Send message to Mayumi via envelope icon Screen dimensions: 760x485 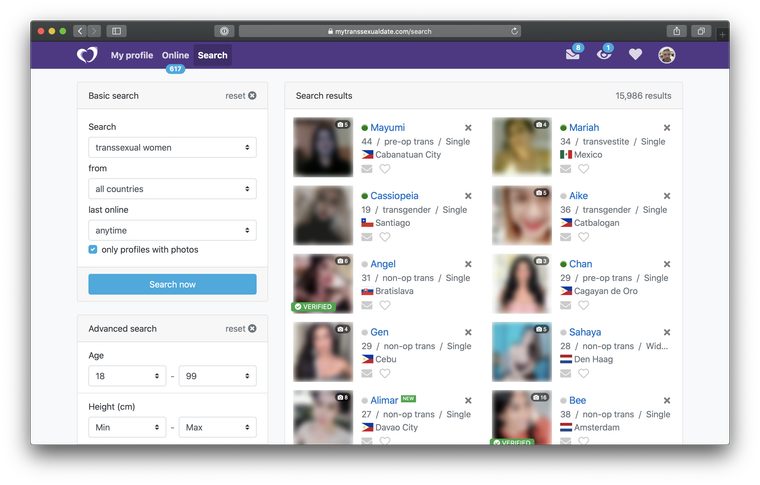[367, 169]
